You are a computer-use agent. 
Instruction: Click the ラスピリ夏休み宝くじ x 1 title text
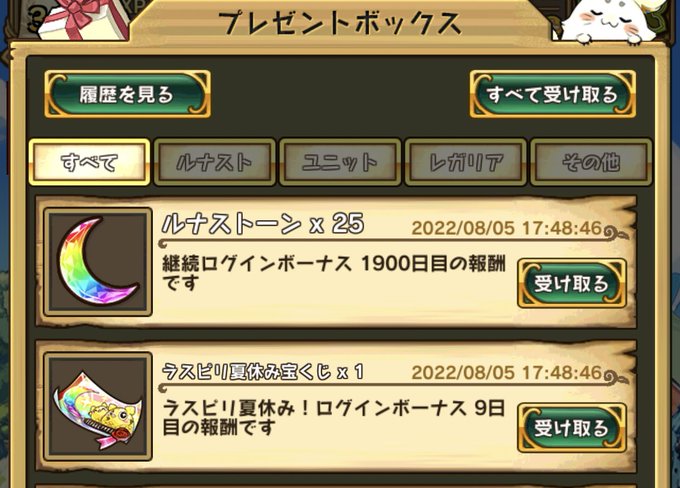tap(263, 372)
